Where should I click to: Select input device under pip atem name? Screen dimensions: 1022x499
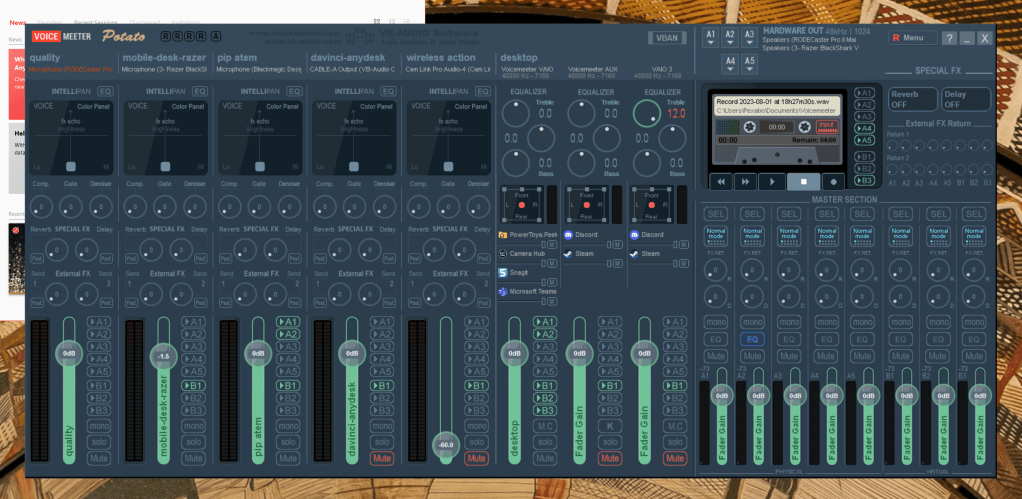coord(259,69)
